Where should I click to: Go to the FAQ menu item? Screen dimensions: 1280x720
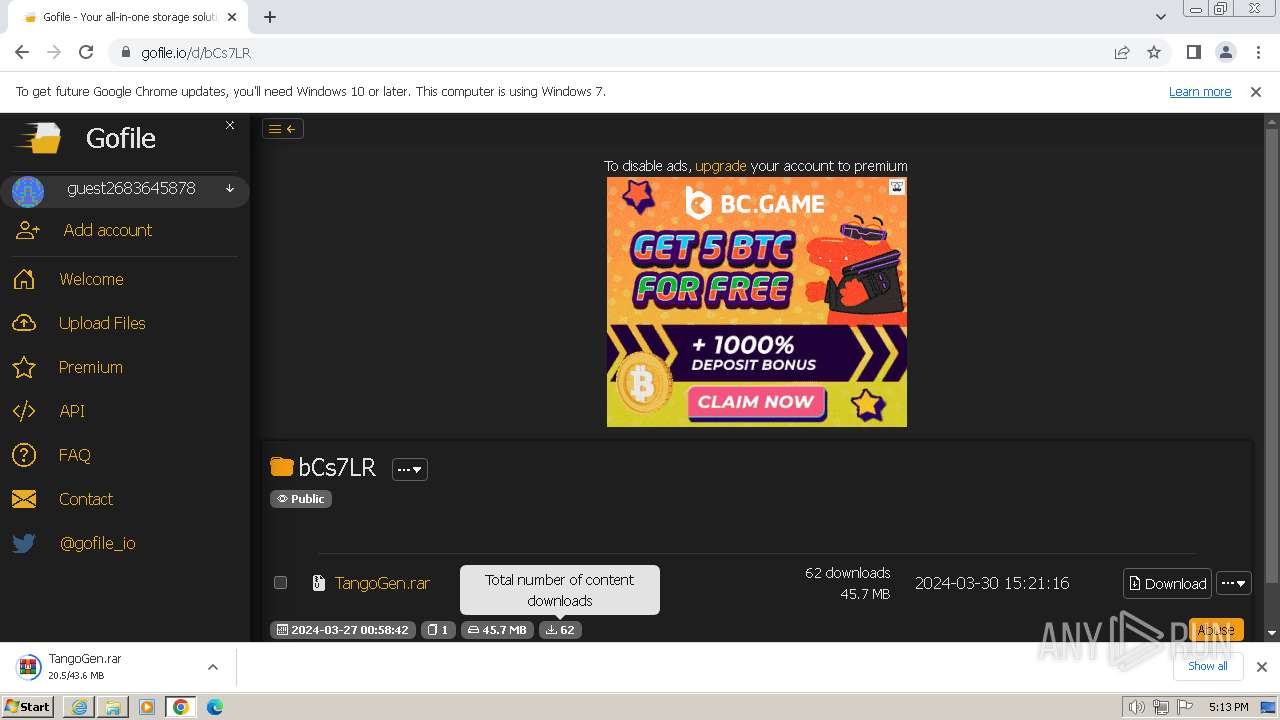coord(75,455)
